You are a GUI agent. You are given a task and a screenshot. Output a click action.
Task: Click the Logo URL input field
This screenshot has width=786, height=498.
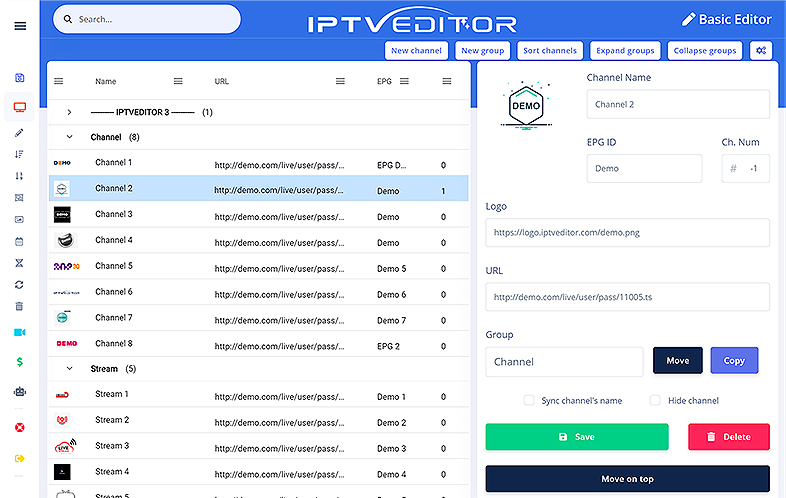click(x=628, y=233)
